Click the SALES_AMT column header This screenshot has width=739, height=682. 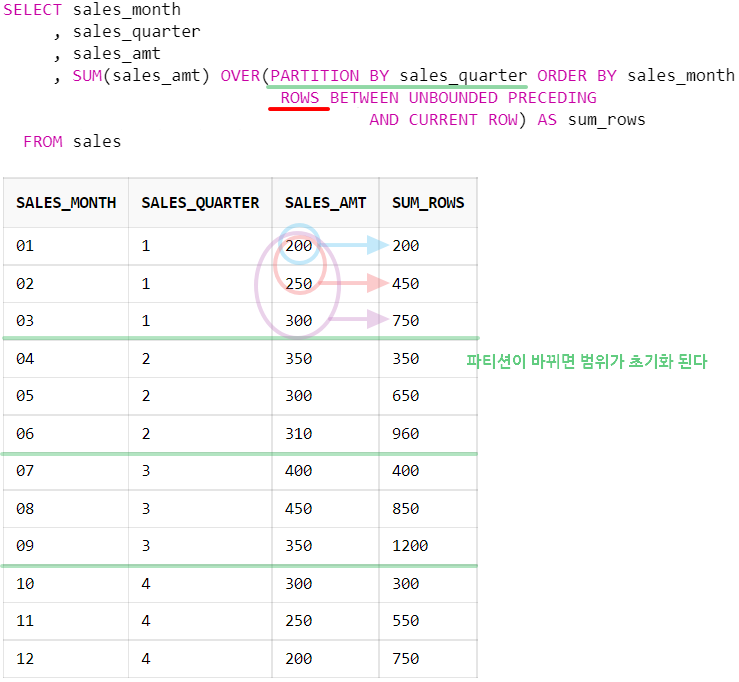coord(325,203)
